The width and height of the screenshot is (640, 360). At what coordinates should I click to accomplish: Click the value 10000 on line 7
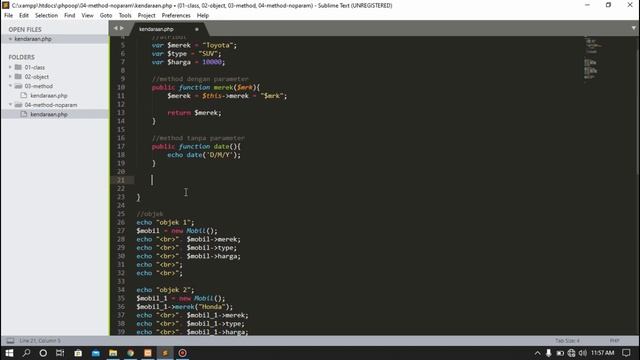point(212,62)
